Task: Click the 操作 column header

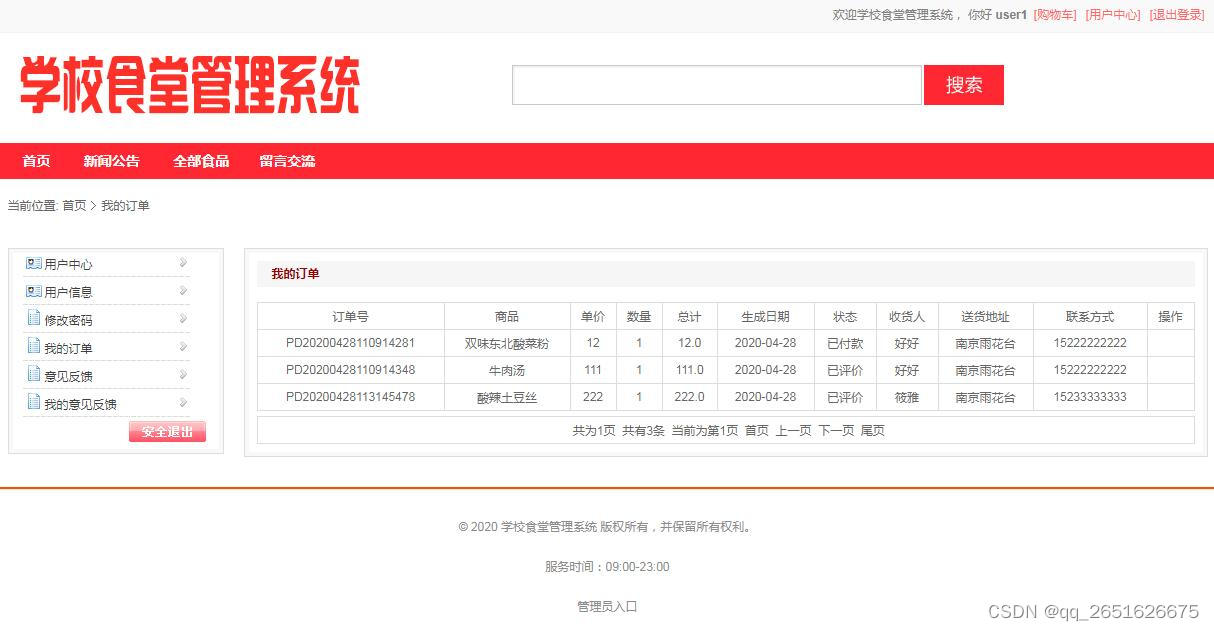Action: pos(1170,316)
